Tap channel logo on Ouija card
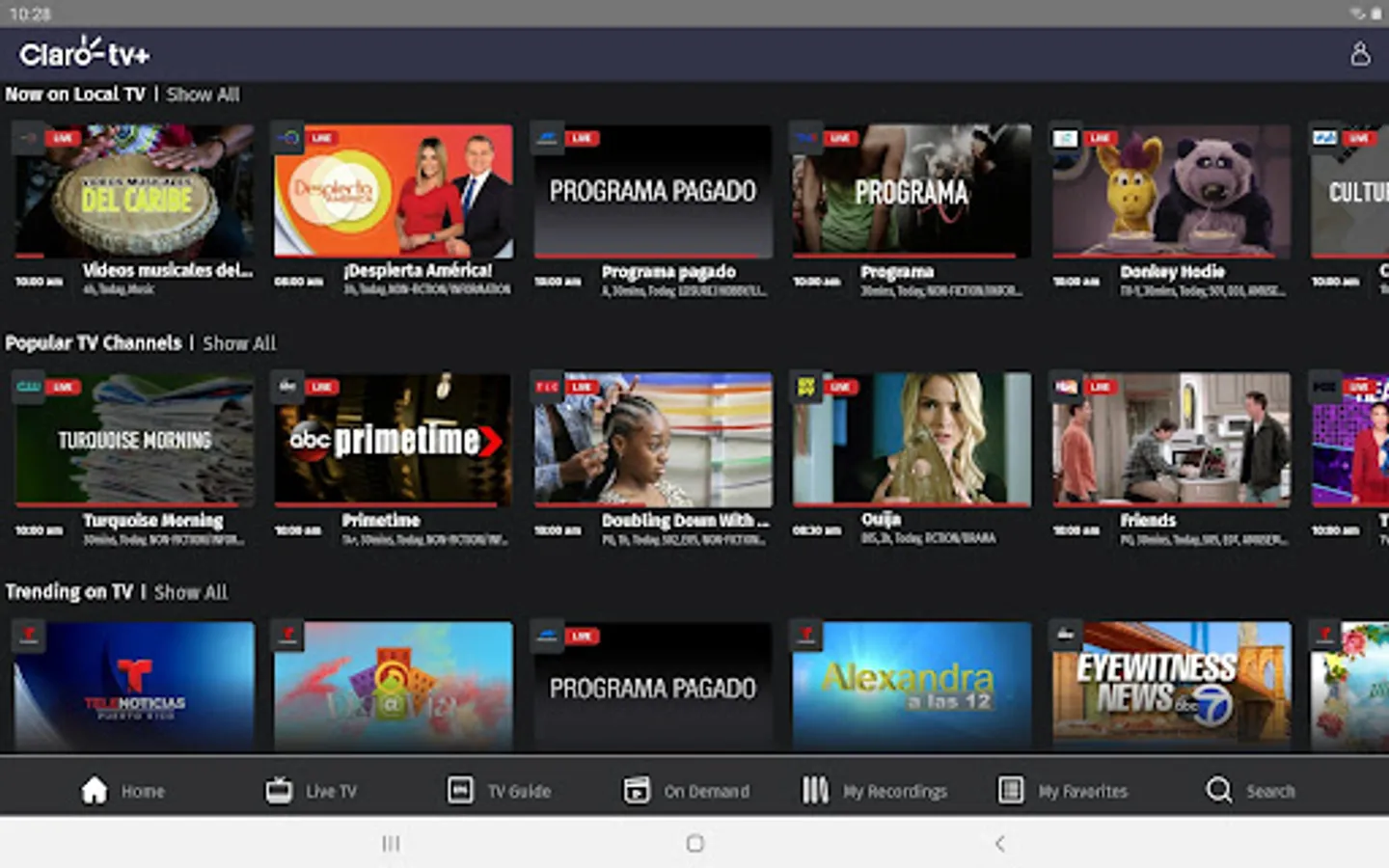This screenshot has height=868, width=1389. pyautogui.click(x=805, y=387)
